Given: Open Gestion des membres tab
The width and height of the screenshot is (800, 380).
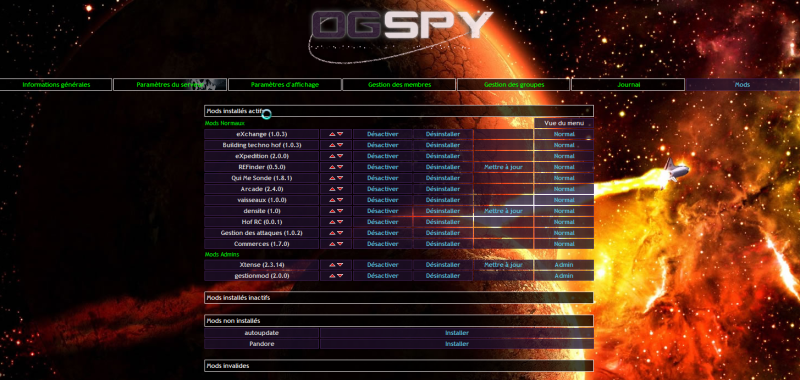Looking at the screenshot, I should pyautogui.click(x=399, y=85).
